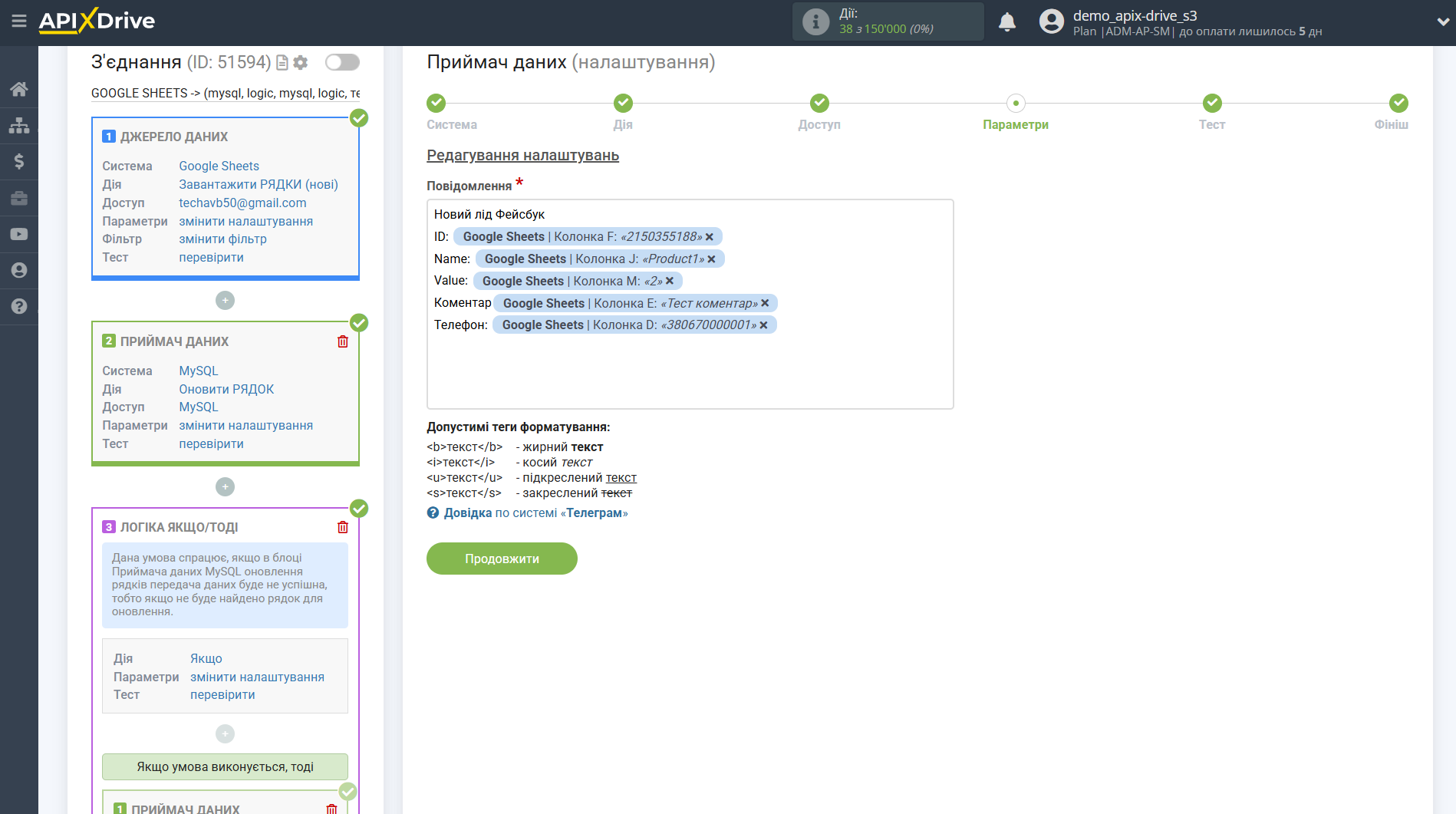Image resolution: width=1456 pixels, height=814 pixels.
Task: Remove the Колонка J Product1 tag
Action: (711, 259)
